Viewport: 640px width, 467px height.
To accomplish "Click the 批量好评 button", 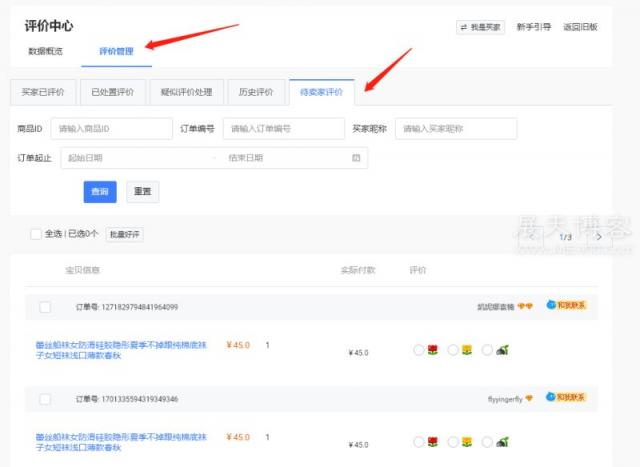I will [124, 235].
